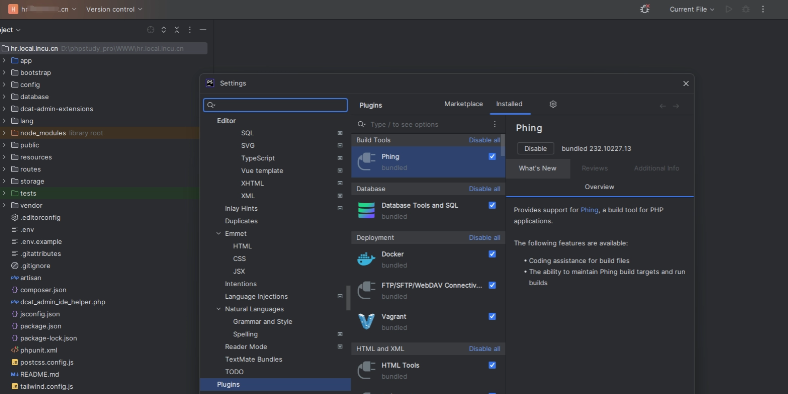Expand the vendor folder
This screenshot has width=788, height=394.
pyautogui.click(x=4, y=205)
